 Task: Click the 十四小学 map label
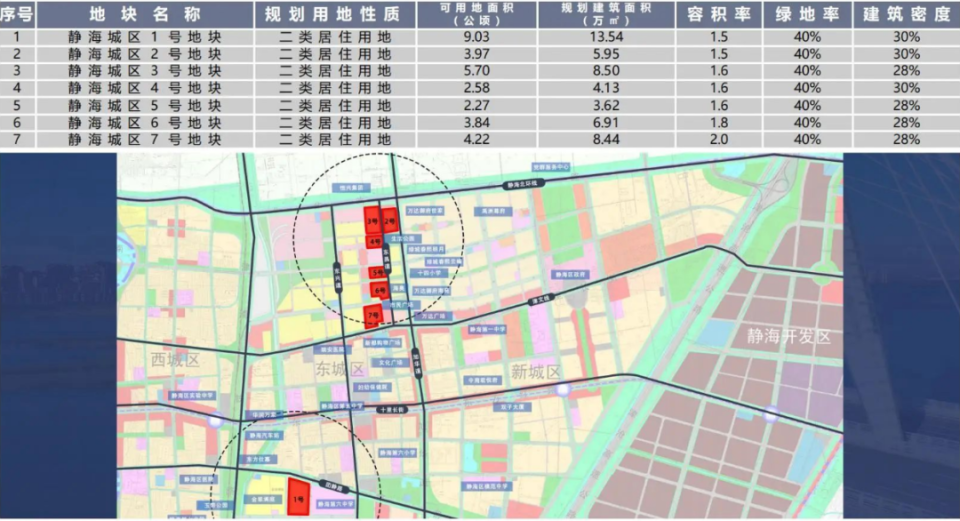429,273
